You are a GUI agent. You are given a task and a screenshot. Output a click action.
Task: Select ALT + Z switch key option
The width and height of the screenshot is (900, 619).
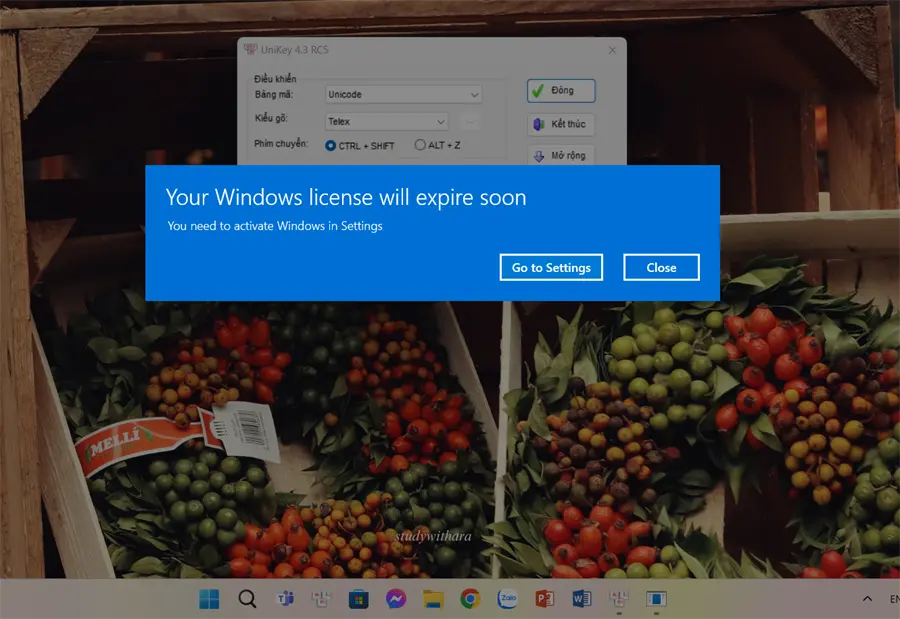(437, 145)
